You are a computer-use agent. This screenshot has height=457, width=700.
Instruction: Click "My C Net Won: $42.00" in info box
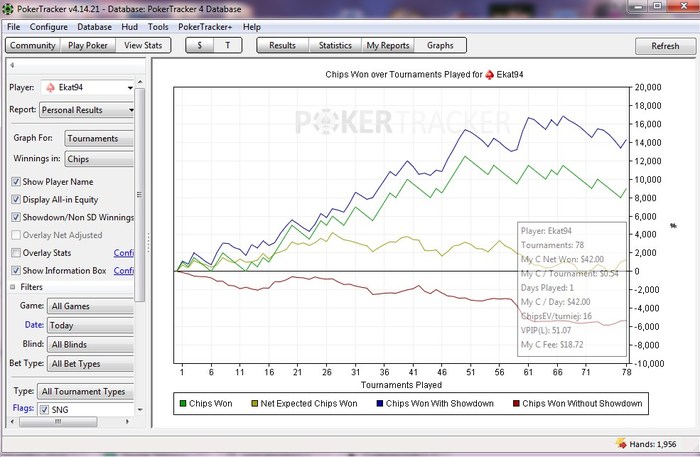tap(562, 259)
